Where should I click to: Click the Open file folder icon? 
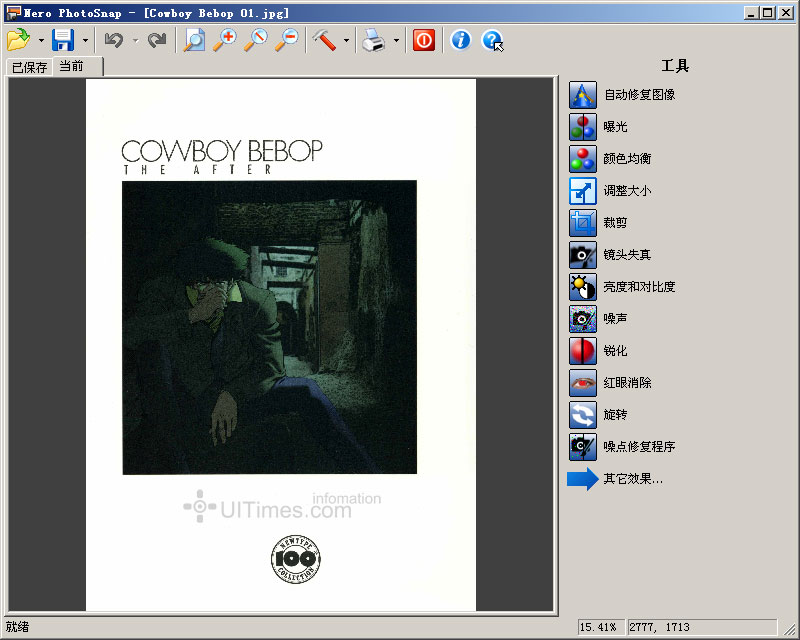(x=18, y=40)
